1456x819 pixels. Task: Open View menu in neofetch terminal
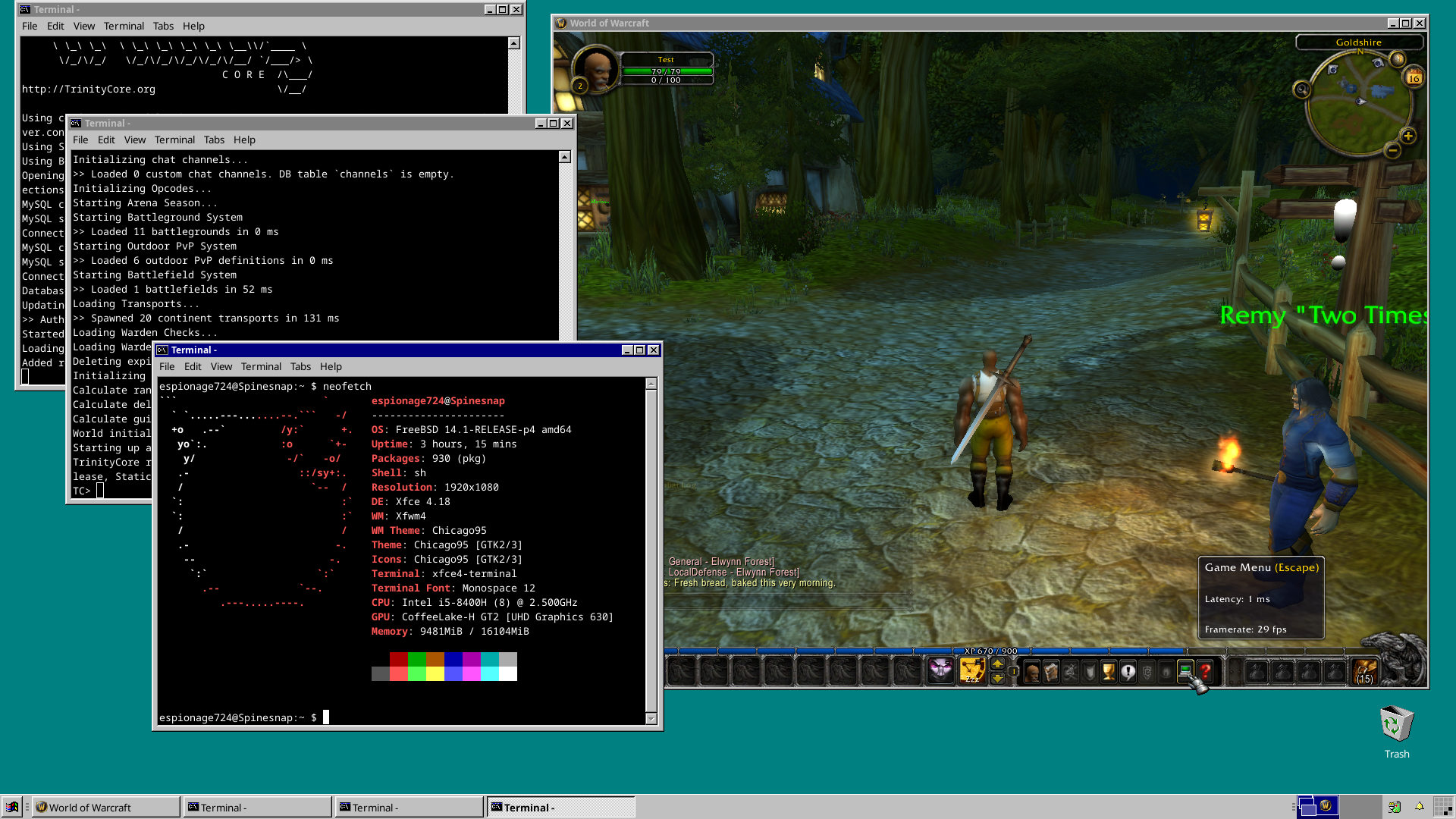[x=221, y=366]
